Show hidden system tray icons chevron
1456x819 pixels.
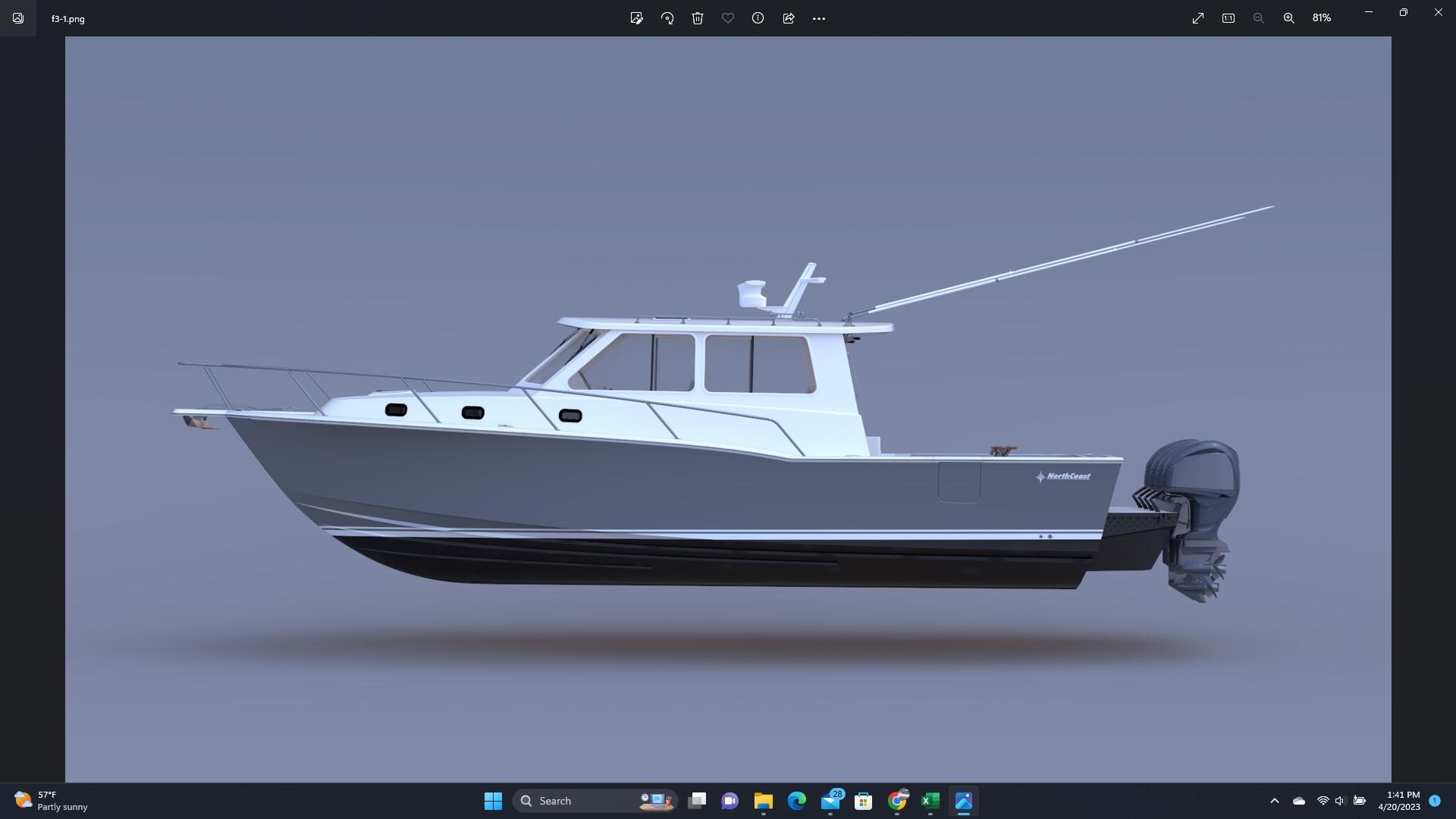(x=1275, y=801)
